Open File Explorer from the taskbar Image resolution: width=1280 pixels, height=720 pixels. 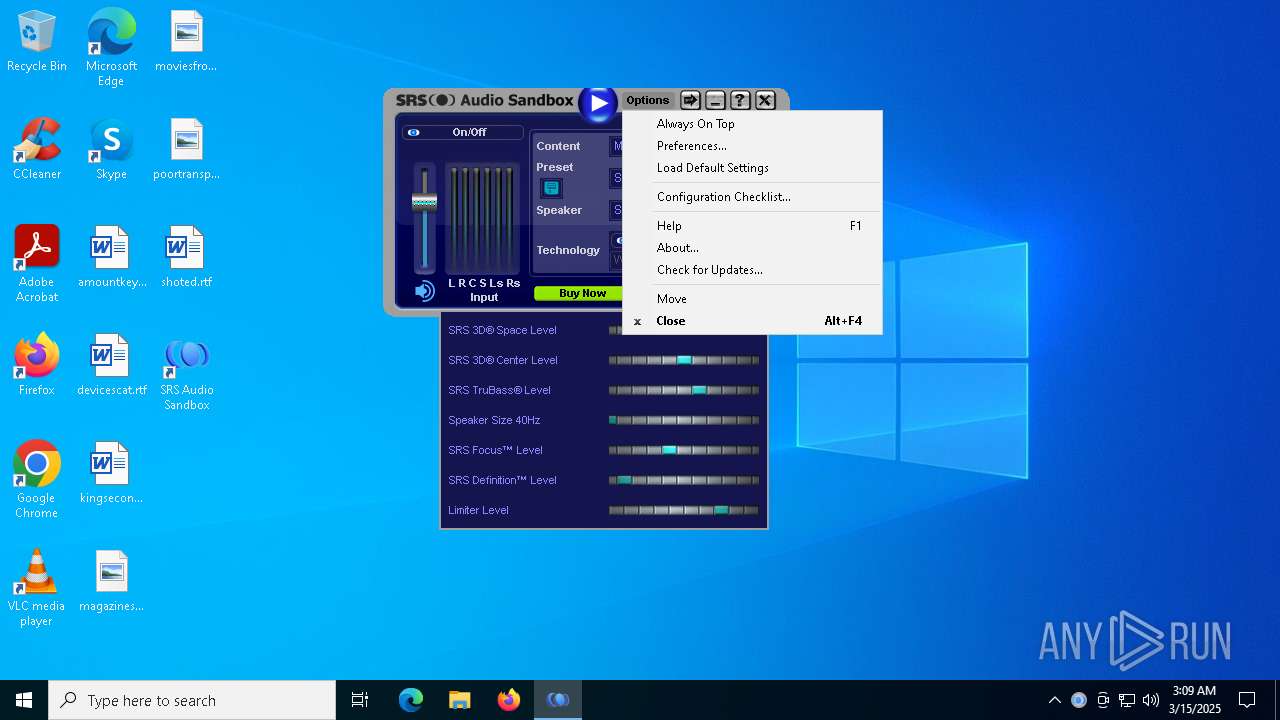click(459, 700)
